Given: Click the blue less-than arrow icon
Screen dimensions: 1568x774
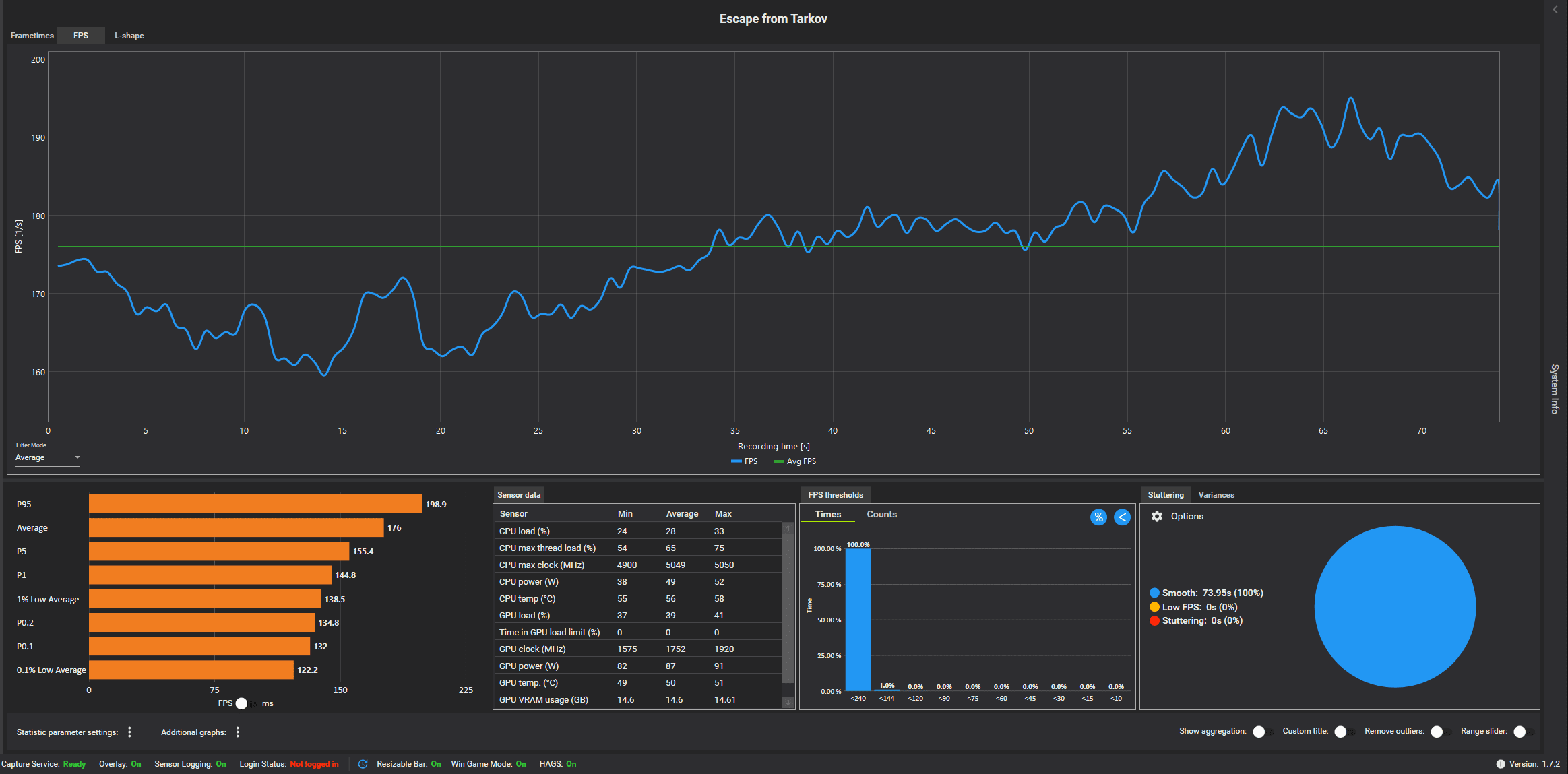Looking at the screenshot, I should tap(1122, 517).
